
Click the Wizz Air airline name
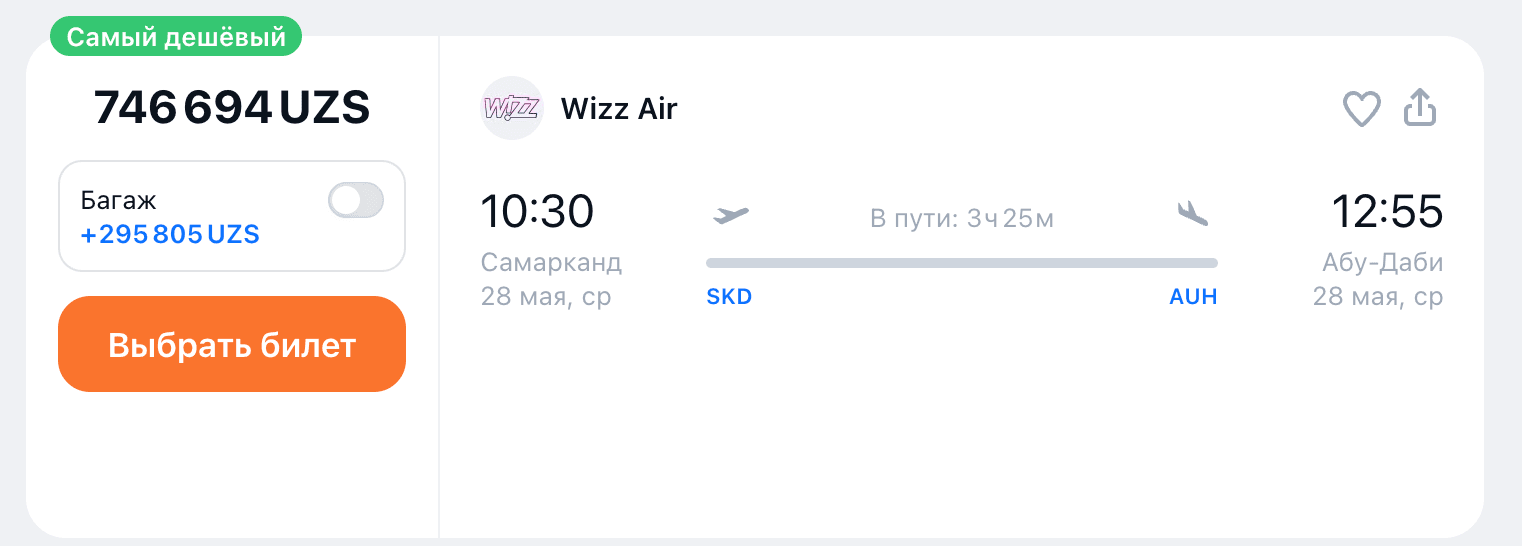pyautogui.click(x=619, y=108)
